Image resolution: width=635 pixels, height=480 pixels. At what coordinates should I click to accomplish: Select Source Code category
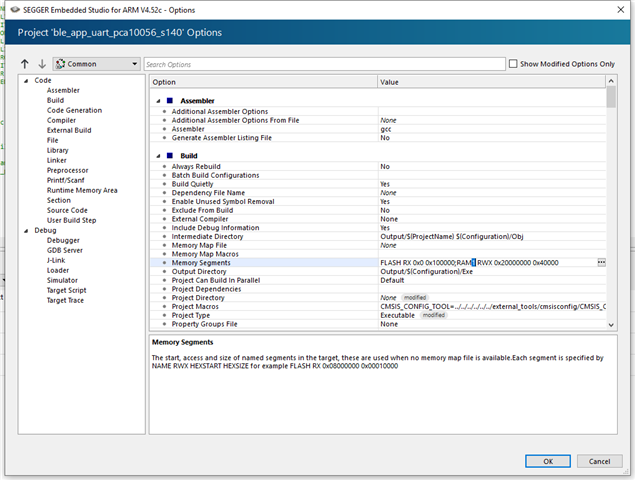[x=67, y=210]
